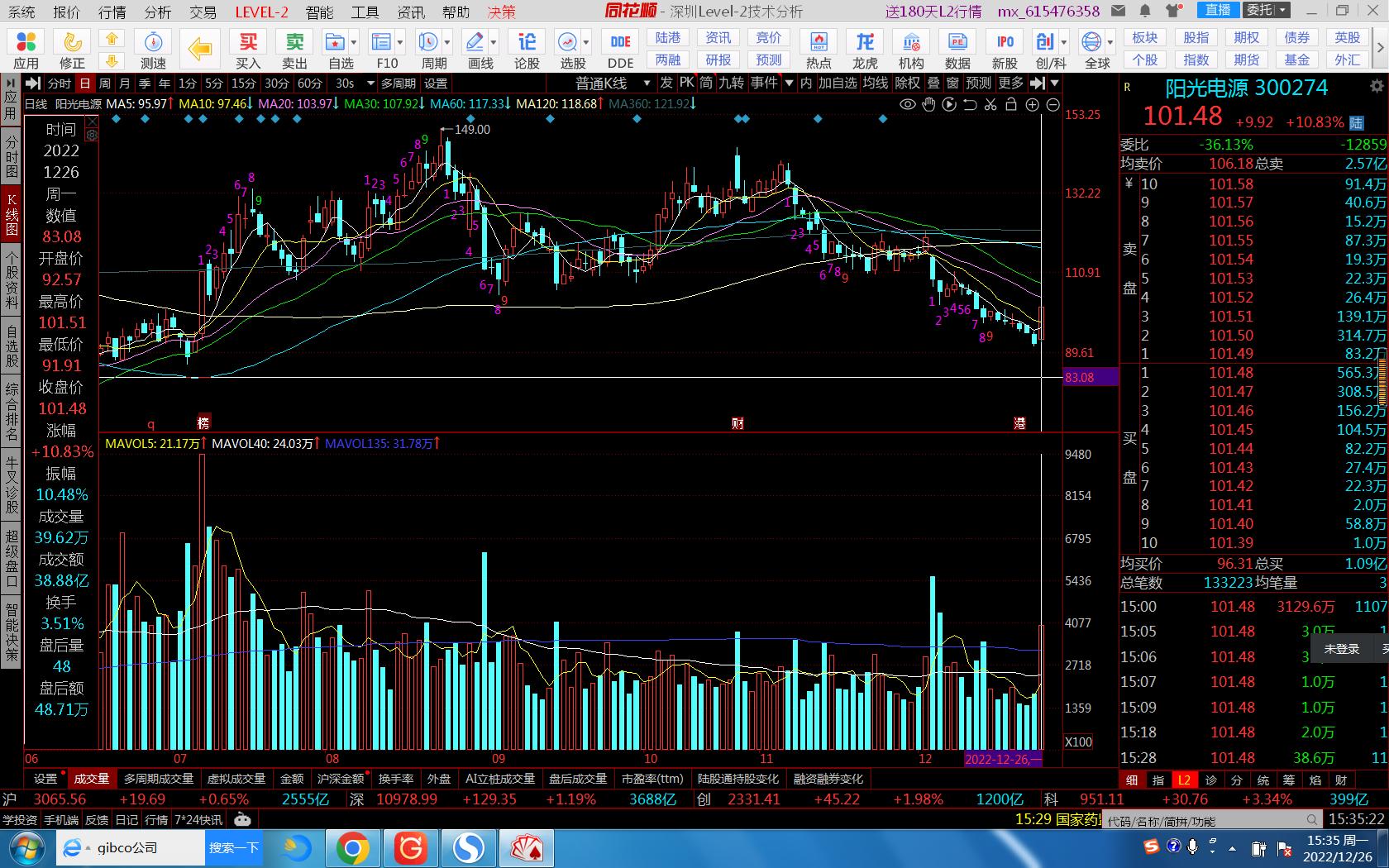This screenshot has width=1389, height=868.
Task: Open the 全球 global markets icon
Action: point(1093,50)
